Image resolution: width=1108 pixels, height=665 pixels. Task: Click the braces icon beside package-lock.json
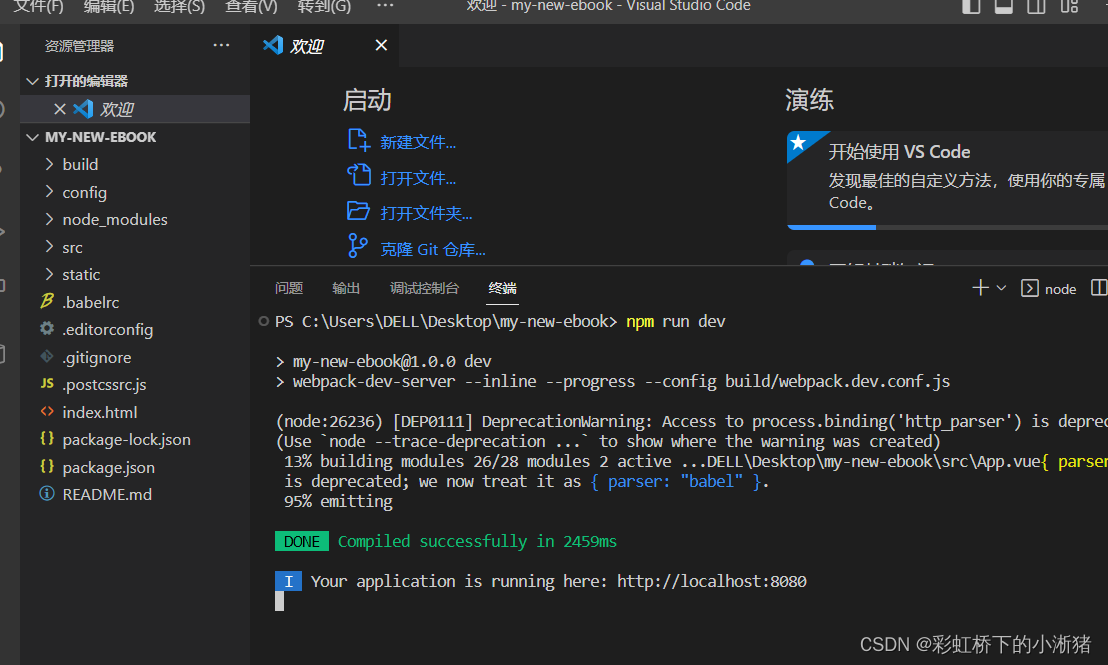pyautogui.click(x=47, y=438)
